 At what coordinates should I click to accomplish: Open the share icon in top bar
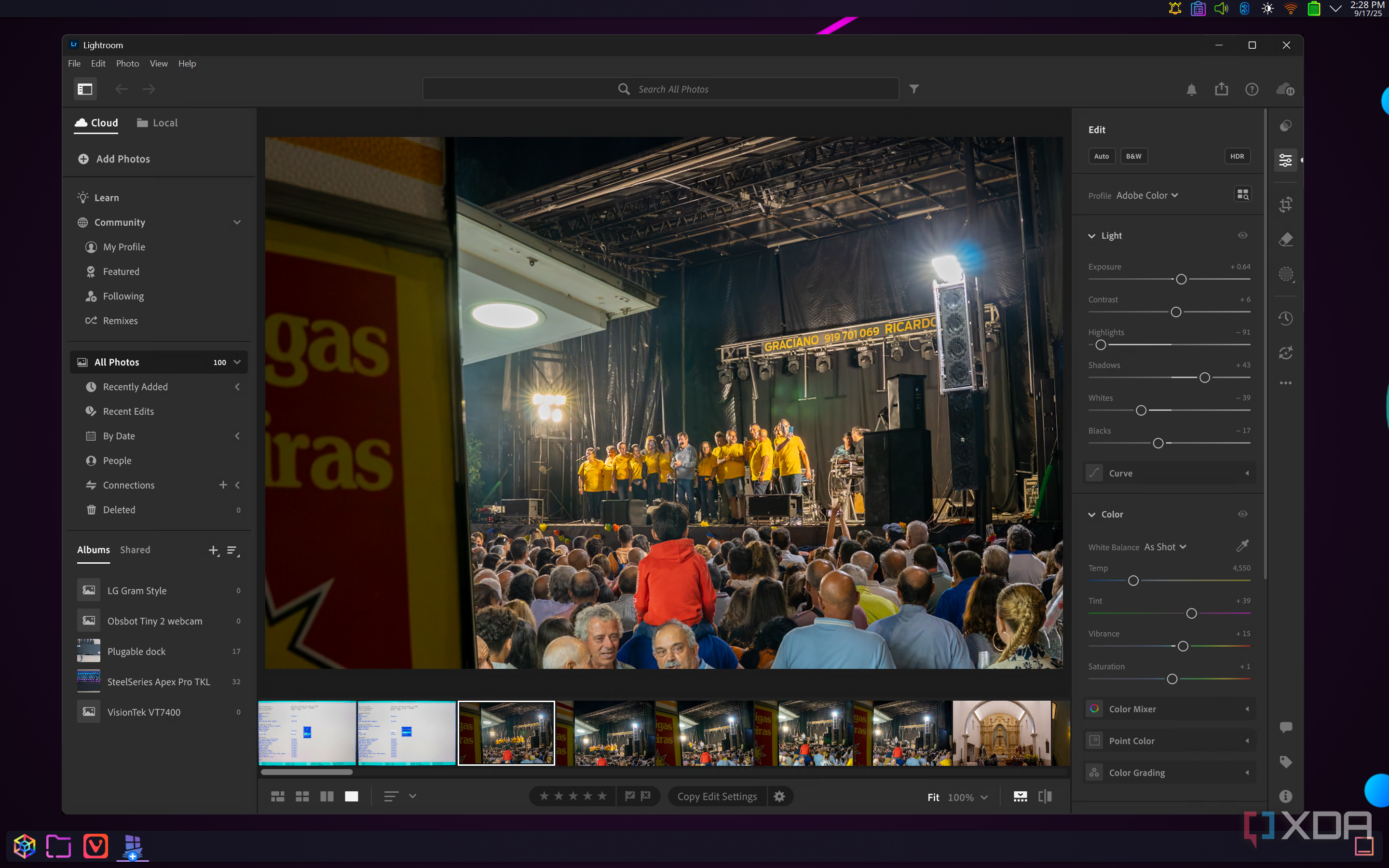pyautogui.click(x=1221, y=89)
